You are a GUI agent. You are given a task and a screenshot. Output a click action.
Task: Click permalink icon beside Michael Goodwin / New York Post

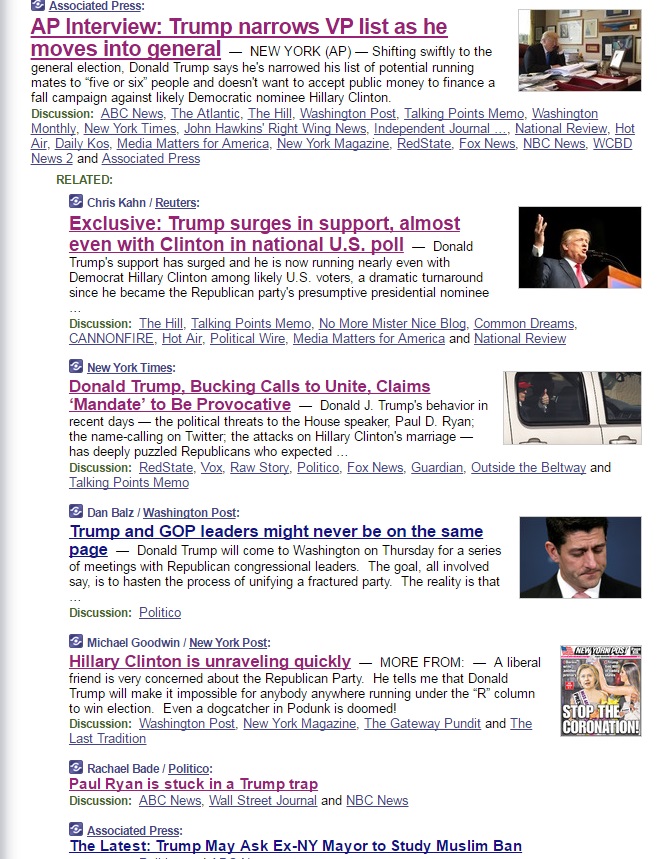tap(76, 642)
